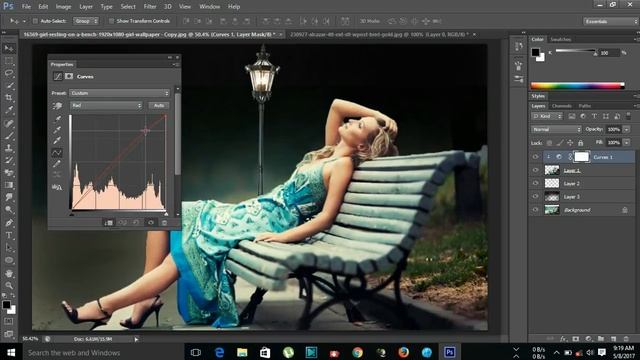This screenshot has height=360, width=640.
Task: Open the Filter menu
Action: pyautogui.click(x=150, y=7)
